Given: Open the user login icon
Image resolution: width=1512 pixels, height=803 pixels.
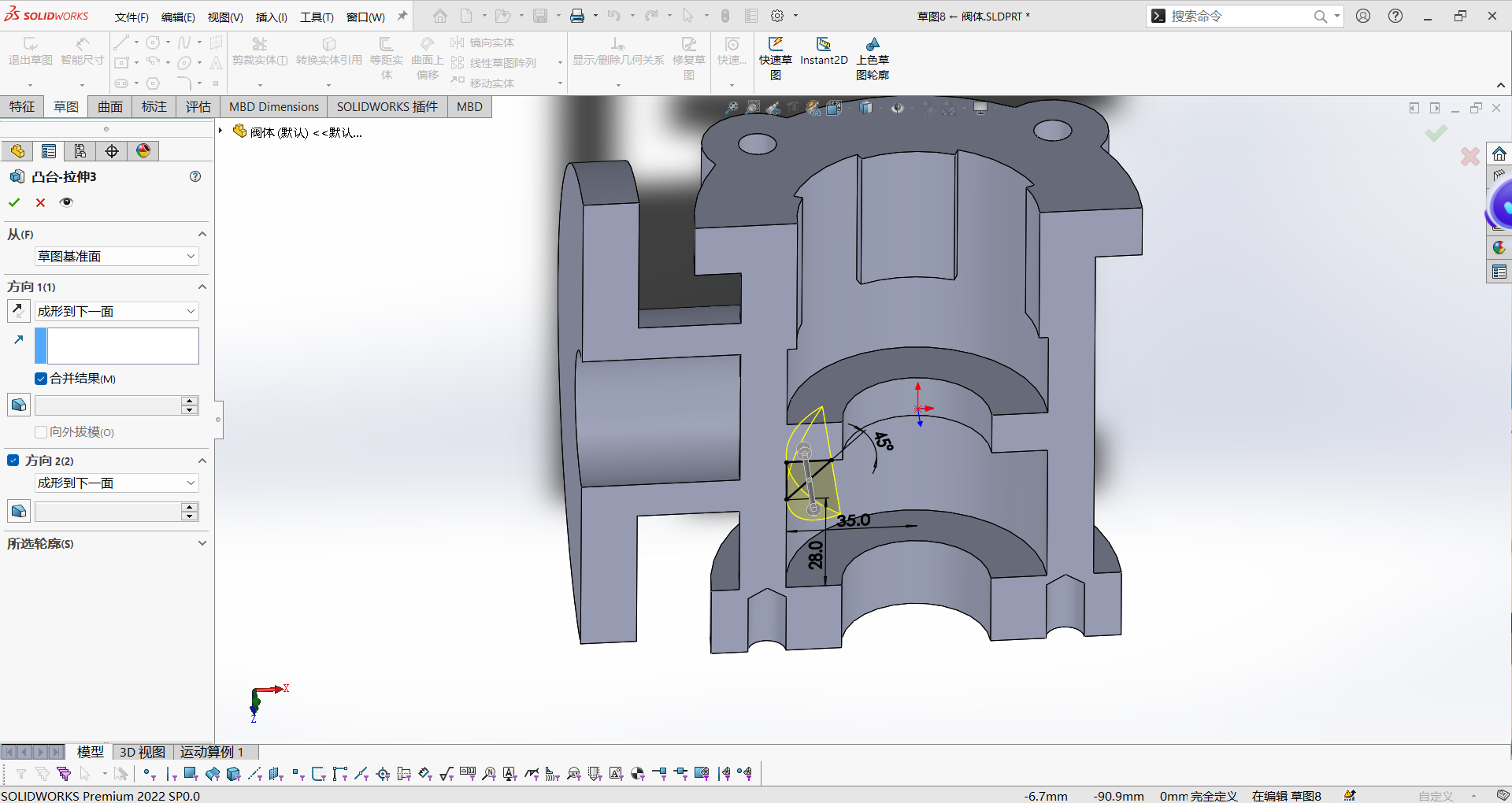Looking at the screenshot, I should (1363, 16).
